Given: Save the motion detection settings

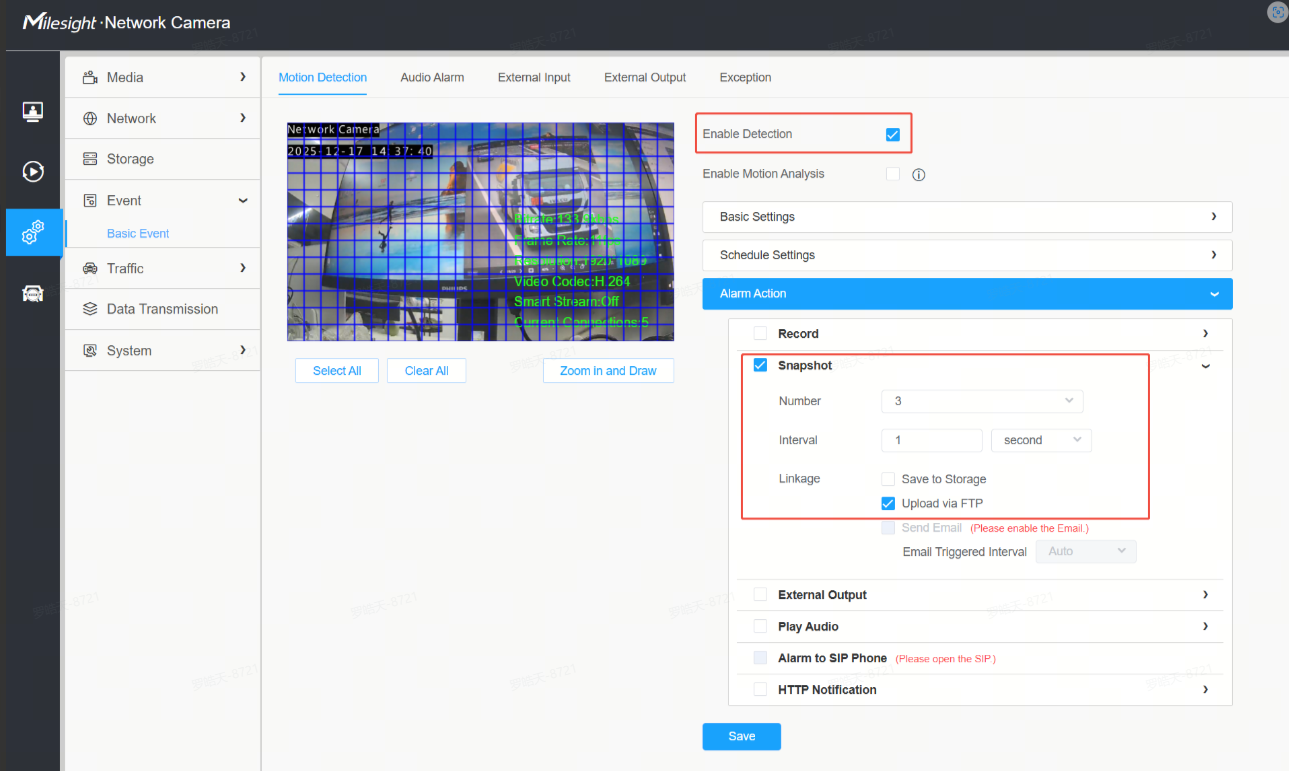Looking at the screenshot, I should pyautogui.click(x=741, y=737).
